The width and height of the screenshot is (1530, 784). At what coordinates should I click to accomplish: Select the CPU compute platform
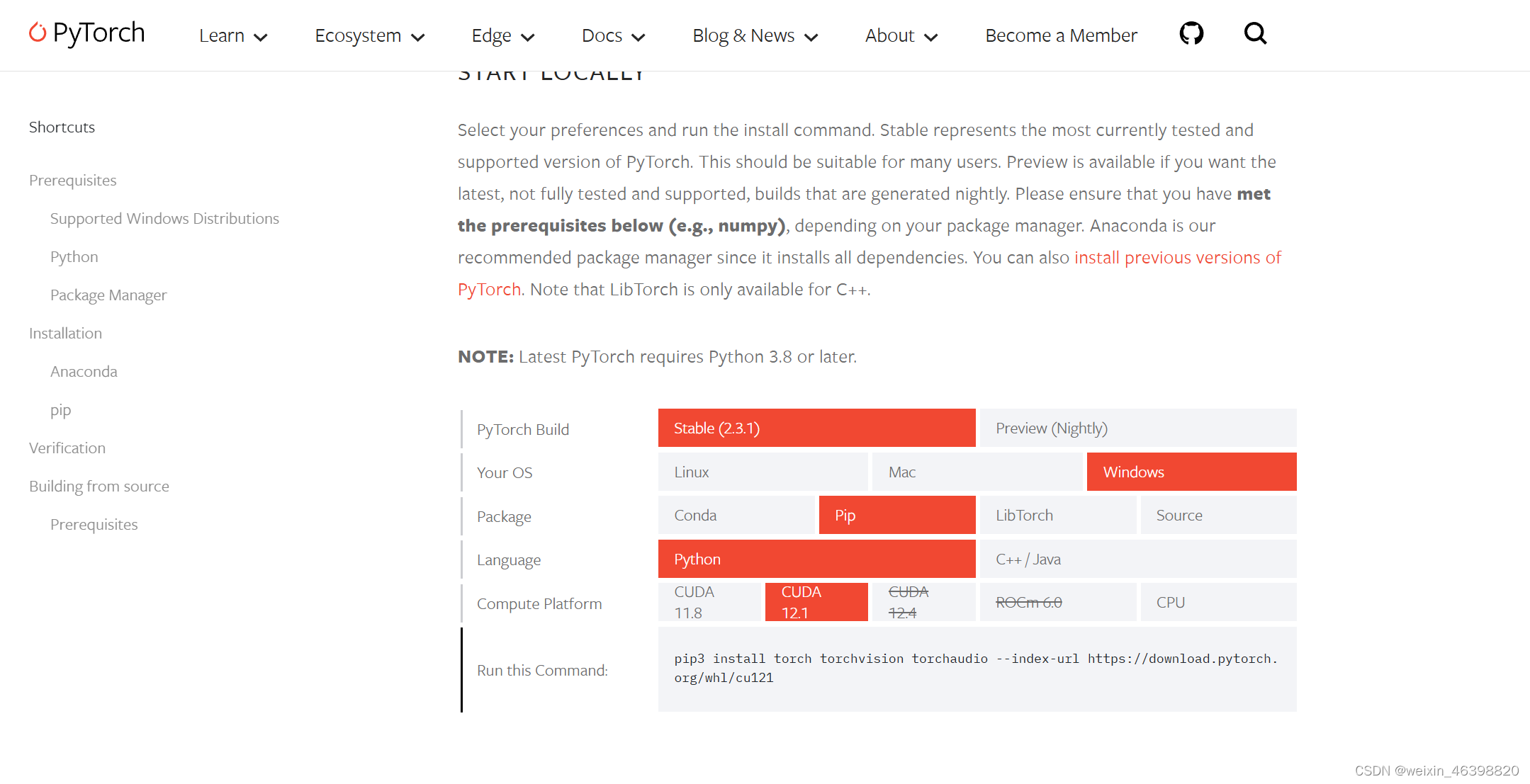(x=1218, y=602)
